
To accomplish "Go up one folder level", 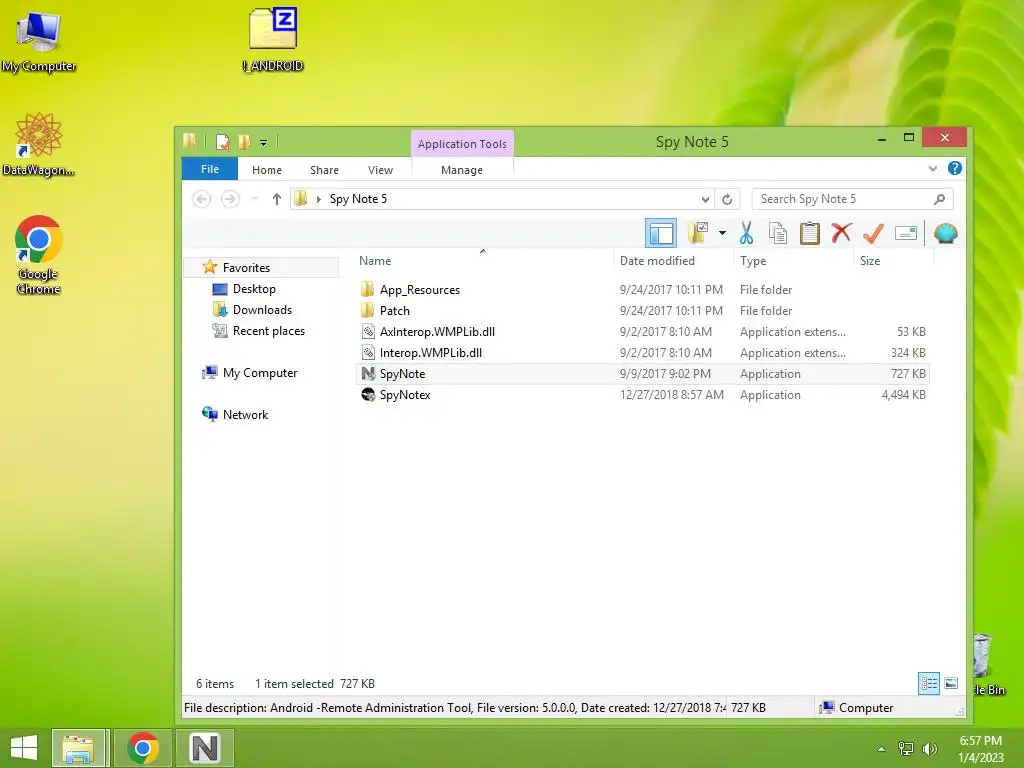I will (276, 199).
